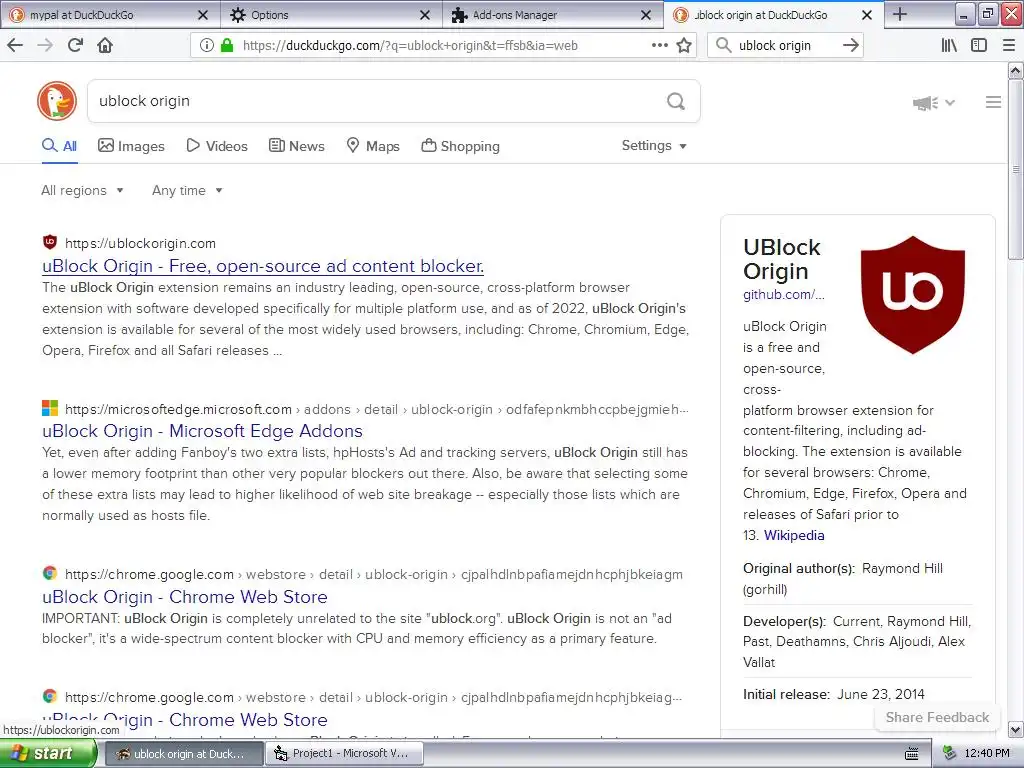Screen dimensions: 1024x768
Task: Toggle the sidebar view icon
Action: (978, 45)
